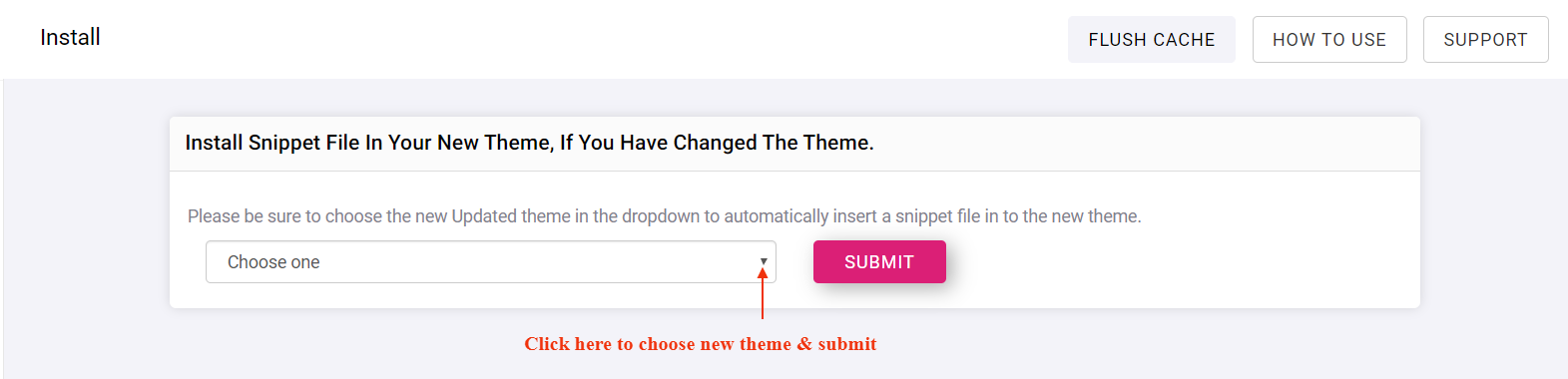Click the Install Snippet File heading
The width and height of the screenshot is (1568, 379).
click(529, 143)
